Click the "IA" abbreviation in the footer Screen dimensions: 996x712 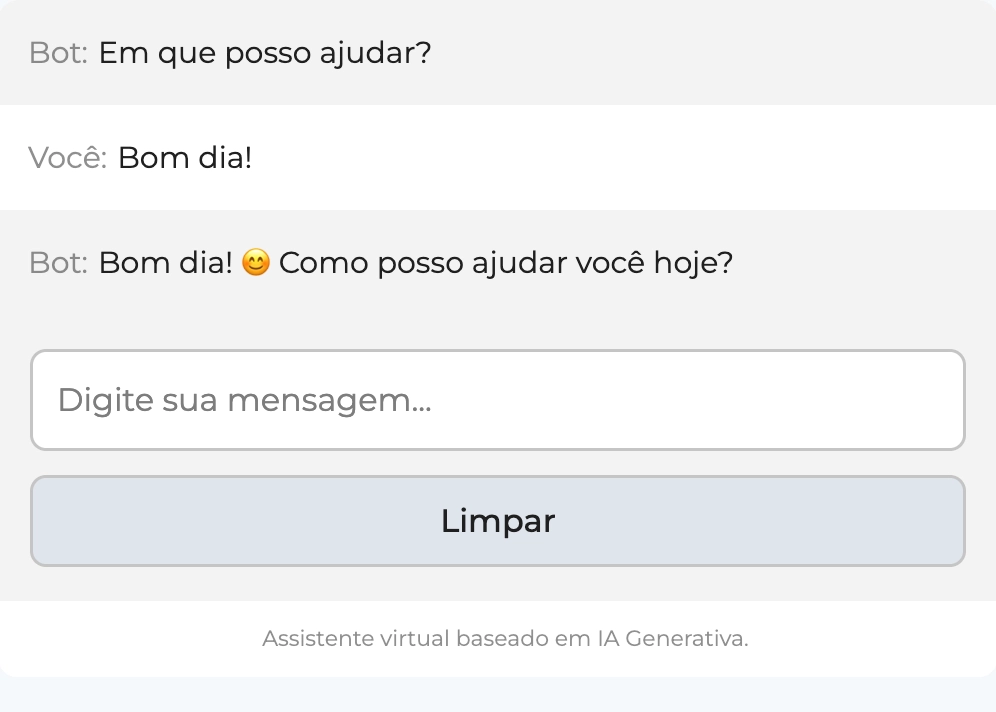point(608,638)
